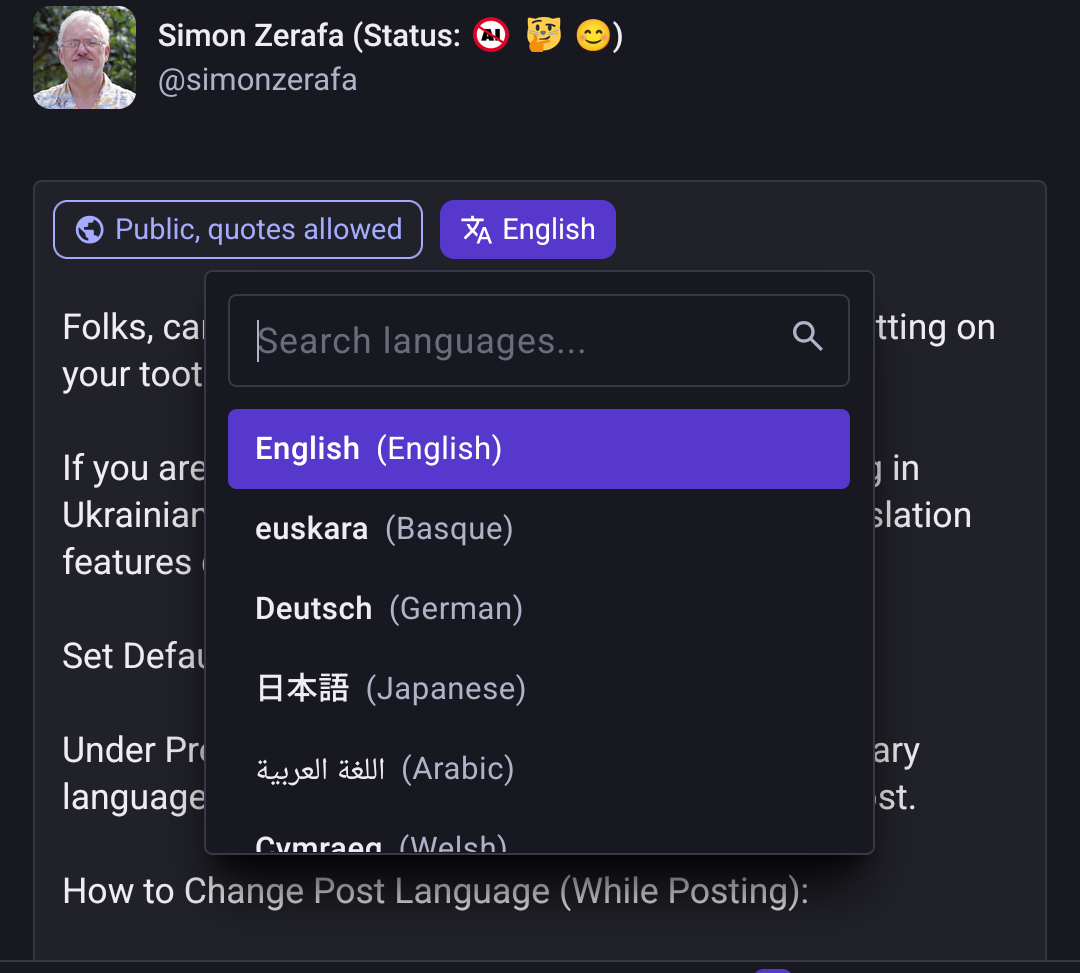This screenshot has height=973, width=1080.
Task: Click the globe visibility icon
Action: pyautogui.click(x=90, y=230)
